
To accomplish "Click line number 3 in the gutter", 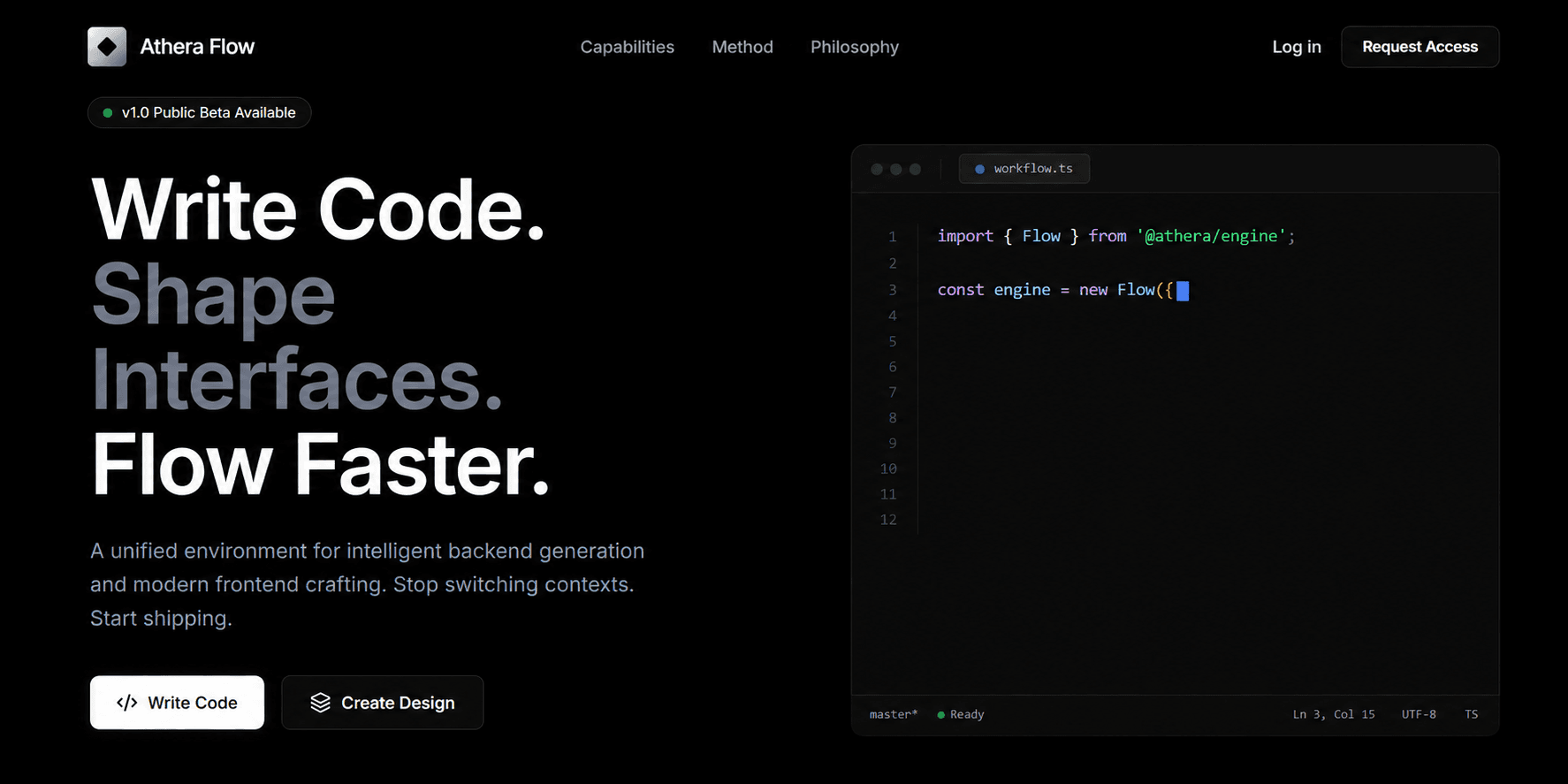I will point(893,290).
